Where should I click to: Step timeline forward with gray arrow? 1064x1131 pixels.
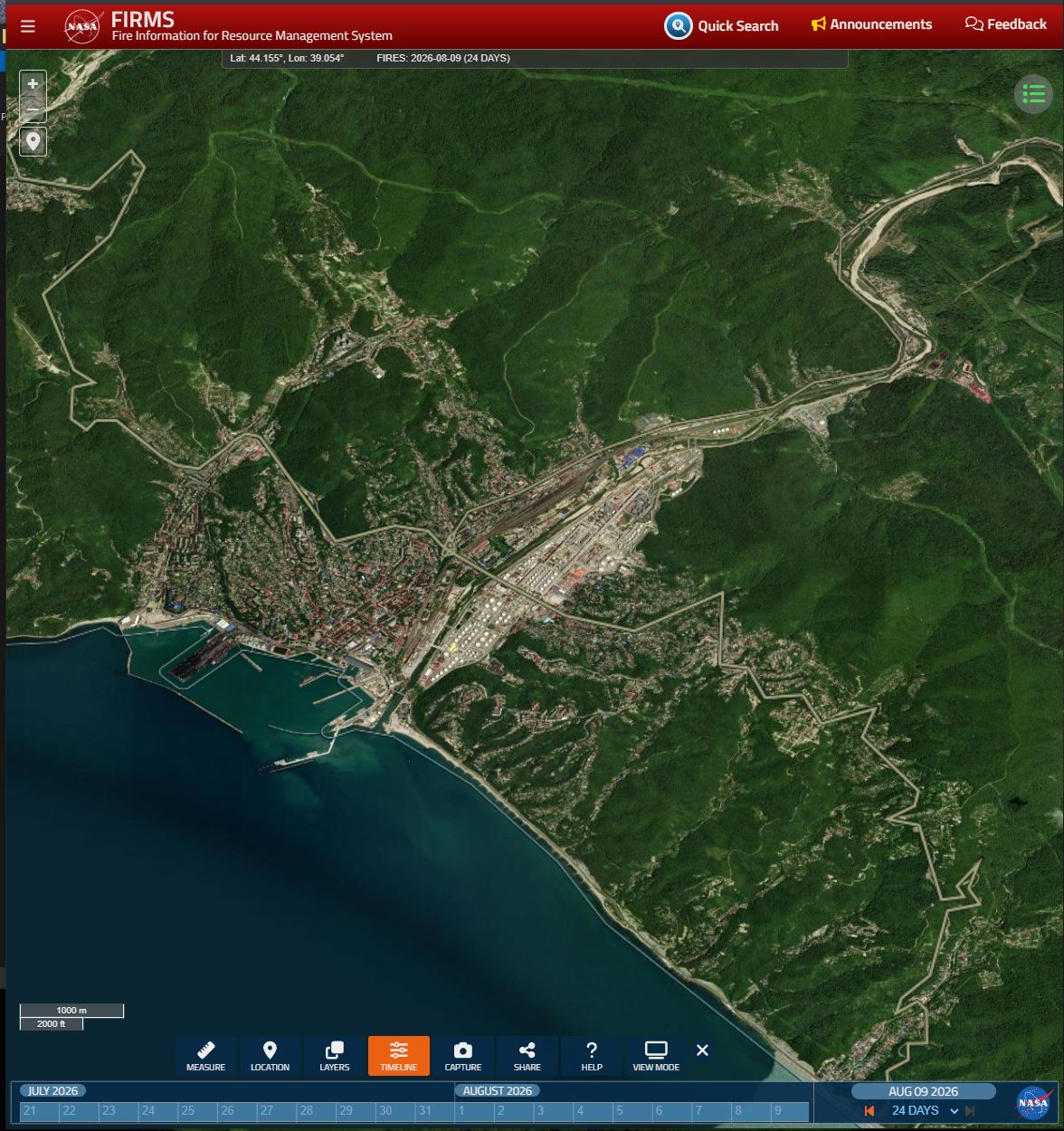point(970,1111)
